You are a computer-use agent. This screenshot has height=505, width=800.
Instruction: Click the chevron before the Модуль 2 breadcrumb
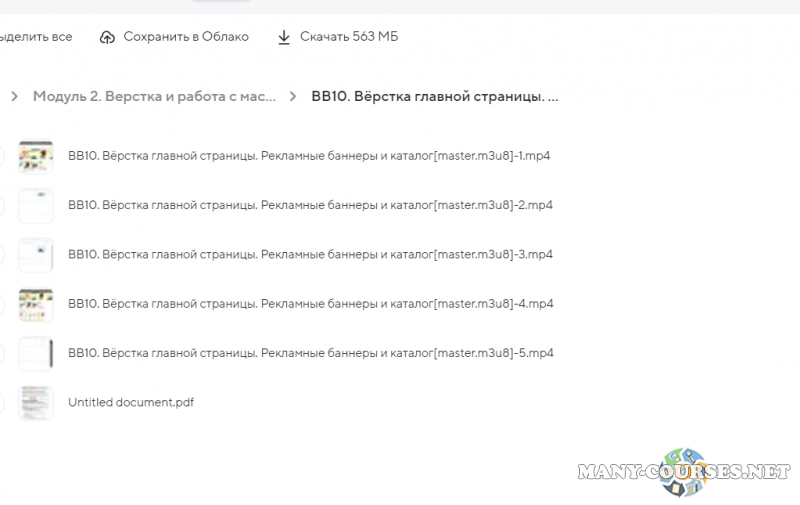[15, 97]
